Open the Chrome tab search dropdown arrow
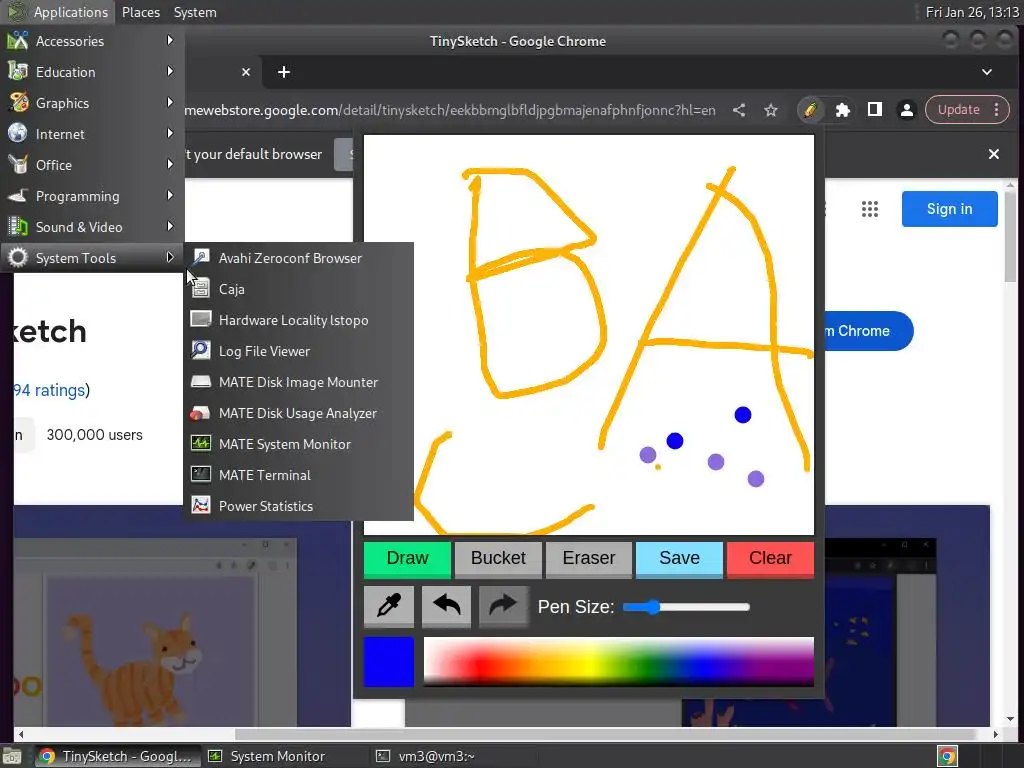This screenshot has height=768, width=1024. click(987, 72)
